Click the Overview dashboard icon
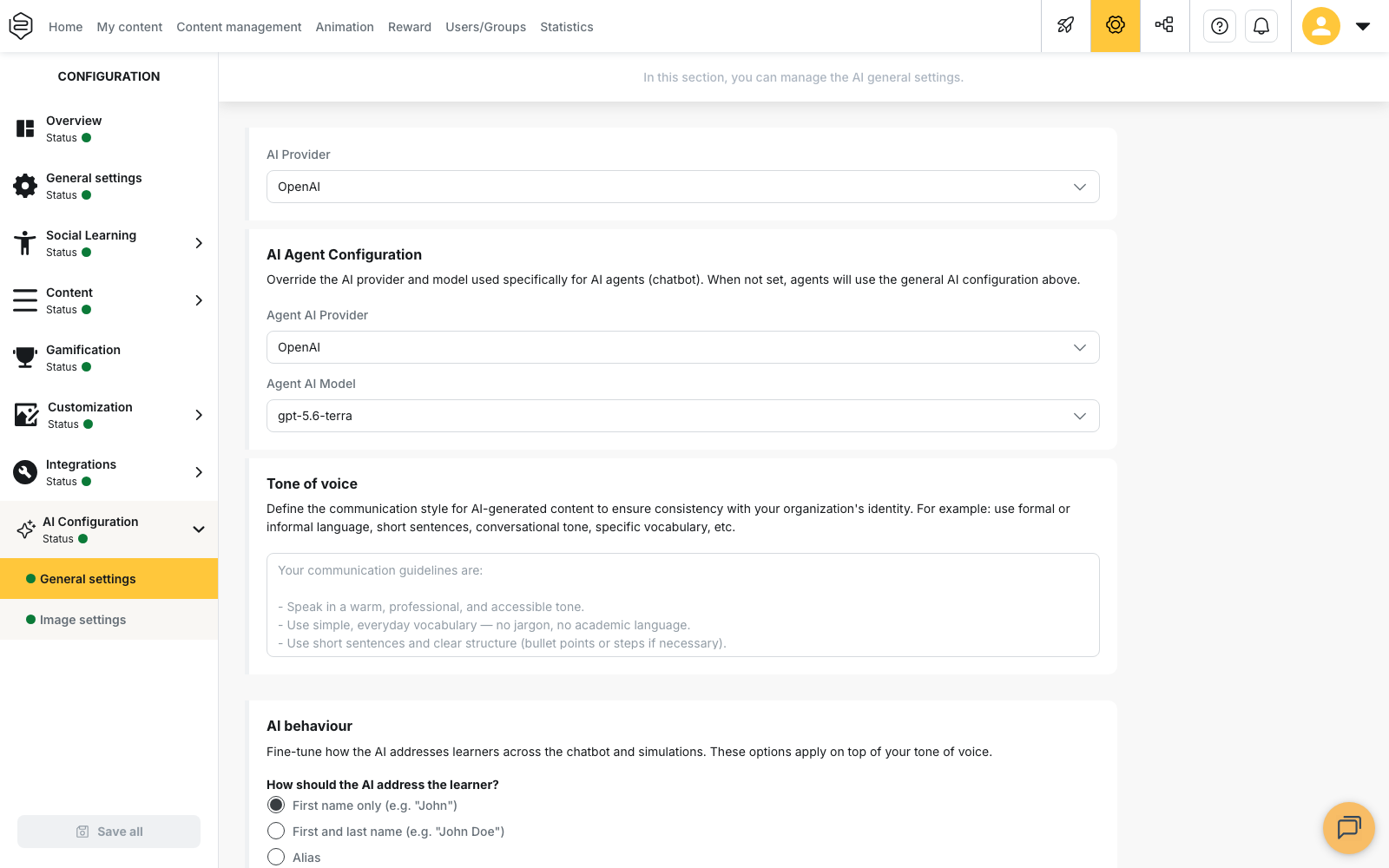 [25, 128]
